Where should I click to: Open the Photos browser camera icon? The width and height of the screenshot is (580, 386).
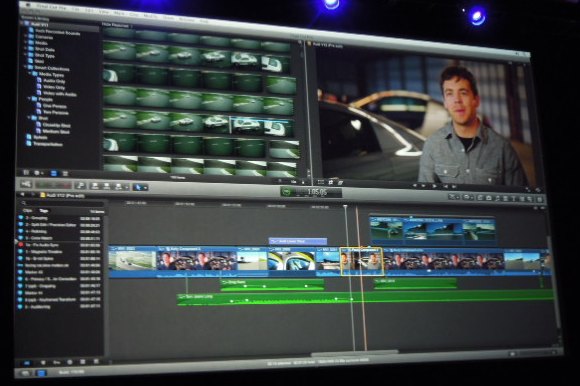click(489, 199)
